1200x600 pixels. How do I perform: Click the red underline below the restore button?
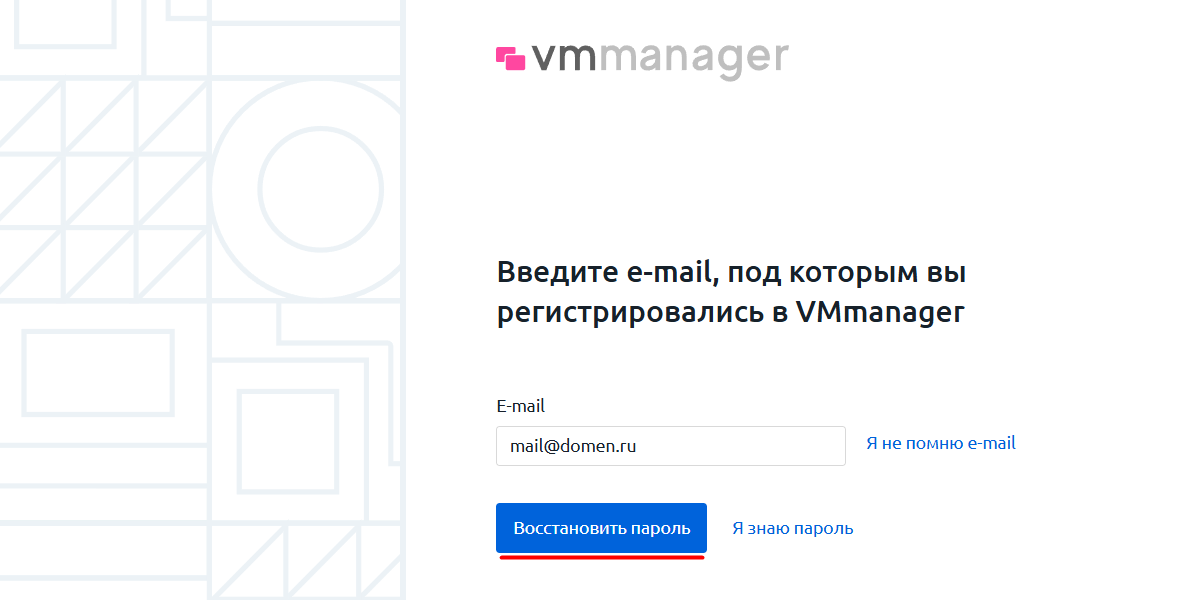pos(601,558)
